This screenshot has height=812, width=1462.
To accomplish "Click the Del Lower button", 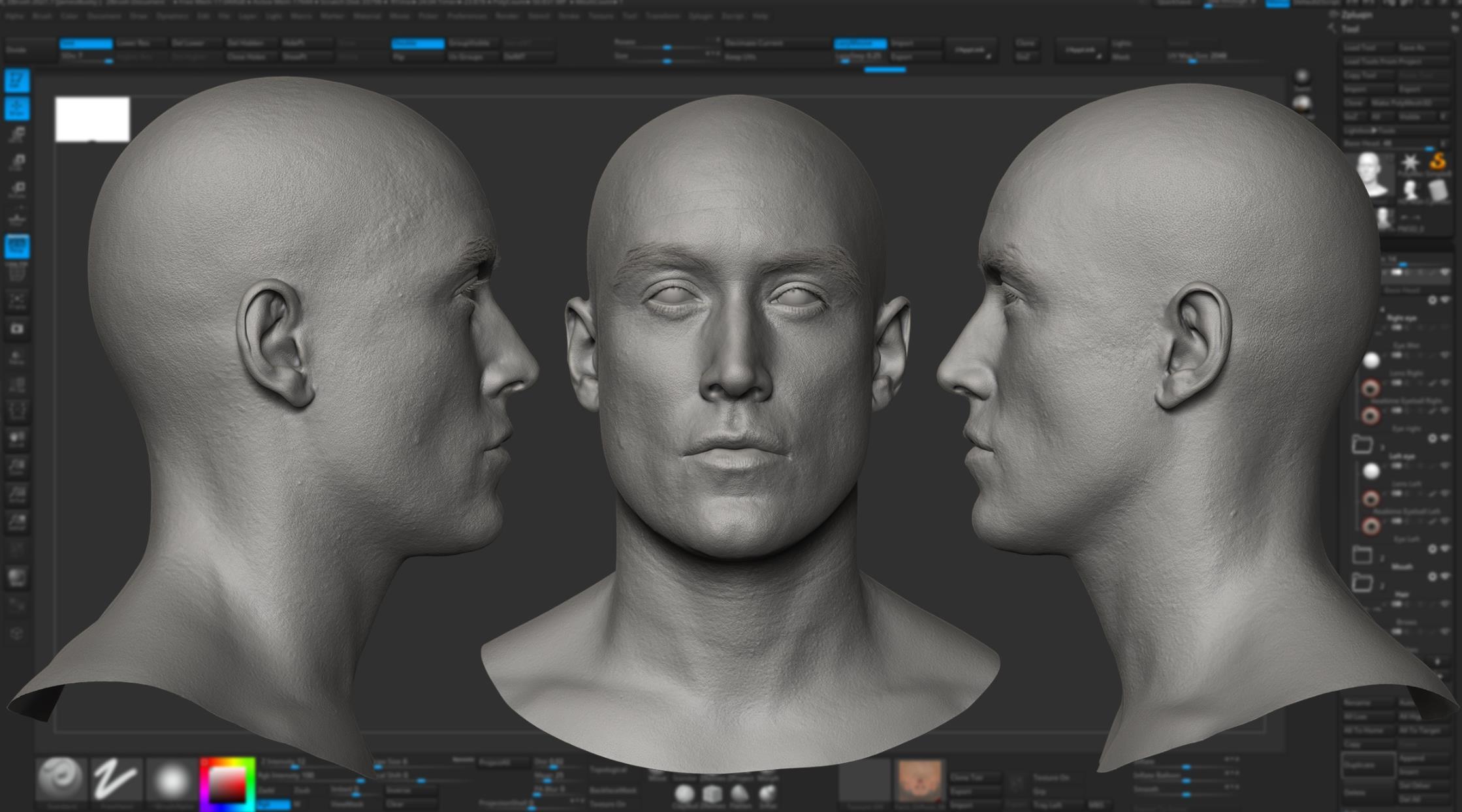I will pyautogui.click(x=189, y=43).
